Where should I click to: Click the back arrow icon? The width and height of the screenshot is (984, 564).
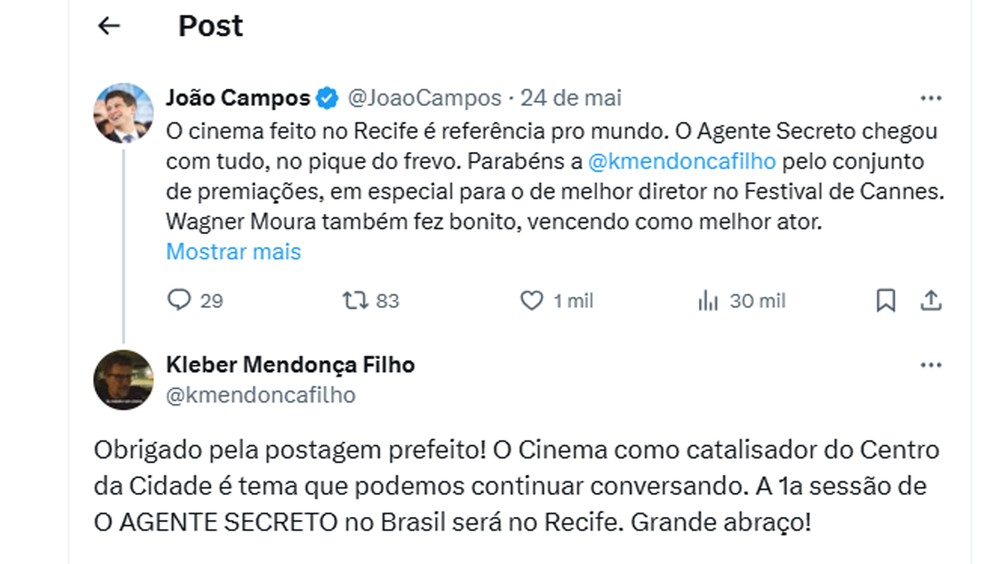[x=109, y=27]
